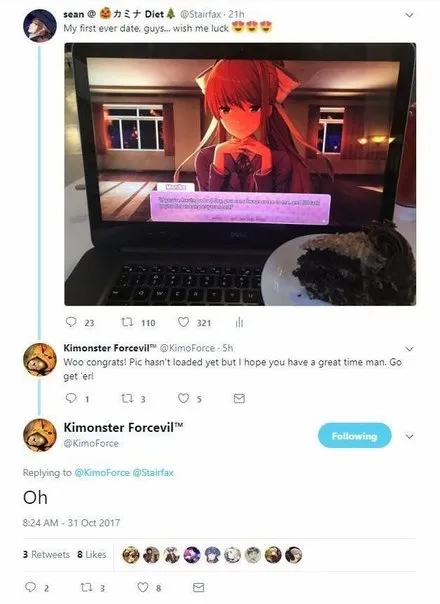Viewport: 440px width, 604px height.
Task: Expand the chevron menu on sean's tweet
Action: click(x=410, y=15)
